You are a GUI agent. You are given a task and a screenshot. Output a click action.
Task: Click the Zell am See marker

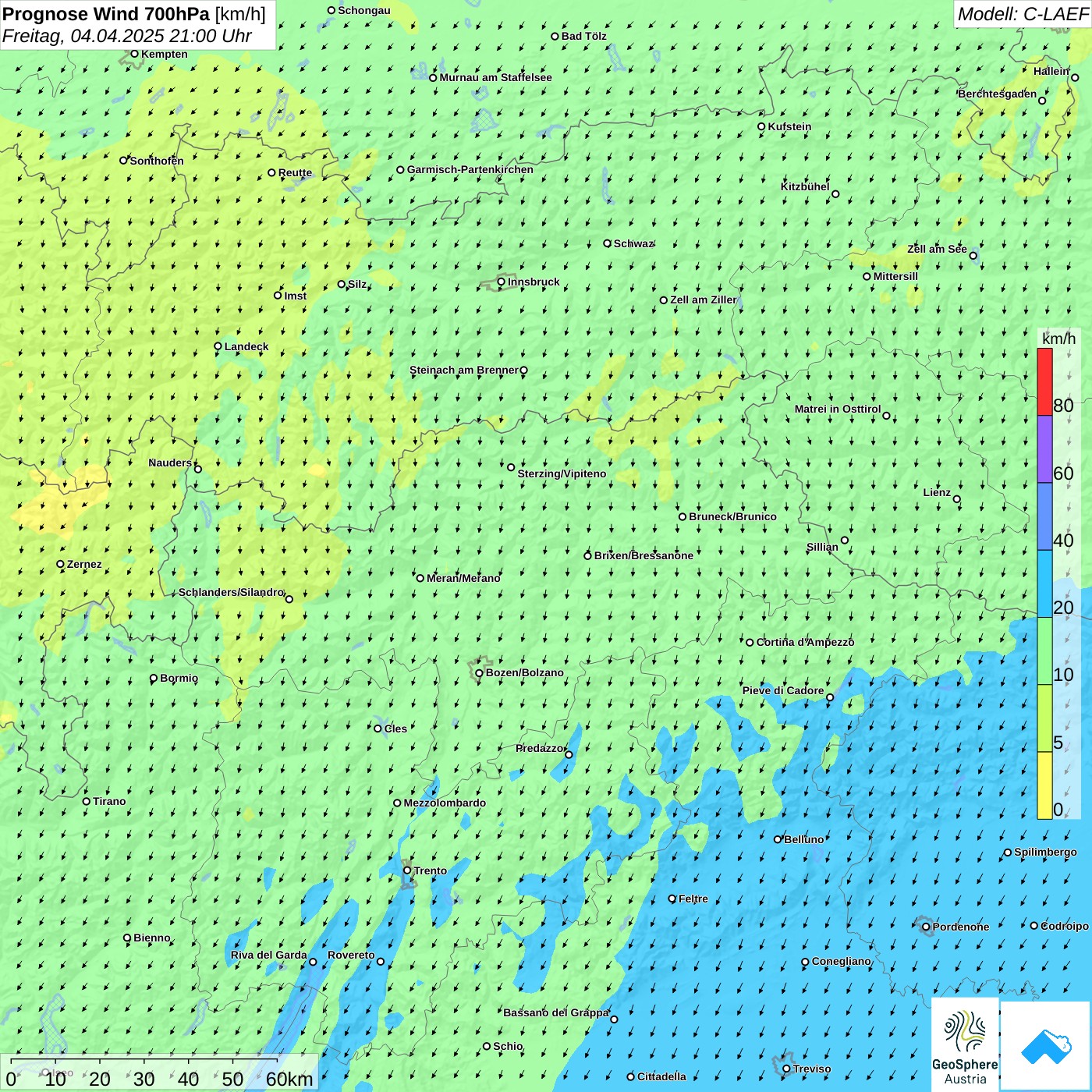[973, 255]
